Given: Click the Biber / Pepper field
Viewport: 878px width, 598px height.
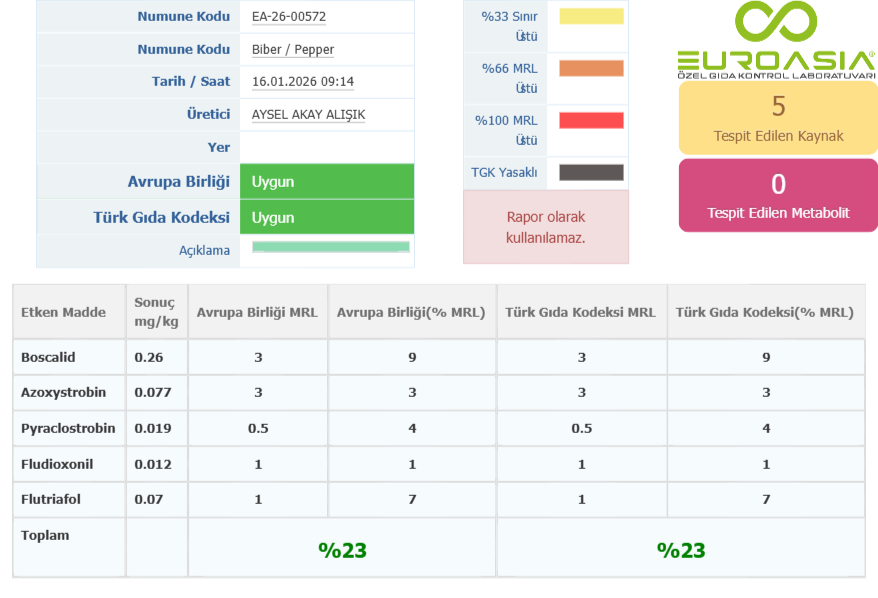Looking at the screenshot, I should [x=326, y=50].
